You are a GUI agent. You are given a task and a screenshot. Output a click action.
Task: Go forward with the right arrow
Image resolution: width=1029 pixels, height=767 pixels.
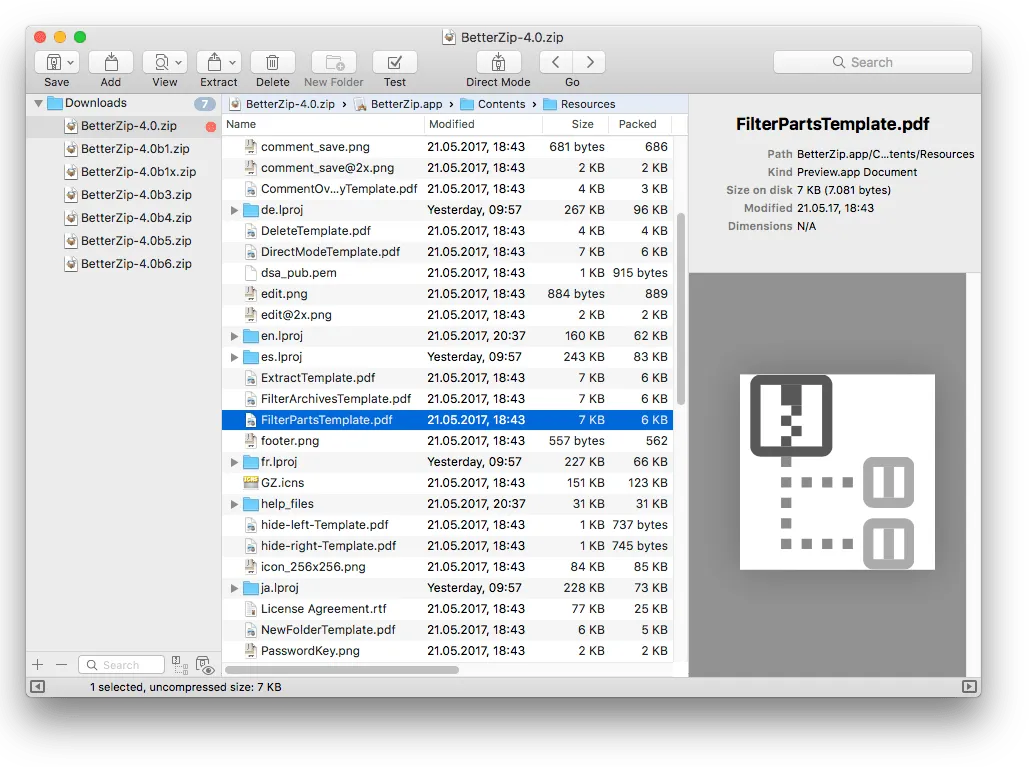tap(589, 62)
